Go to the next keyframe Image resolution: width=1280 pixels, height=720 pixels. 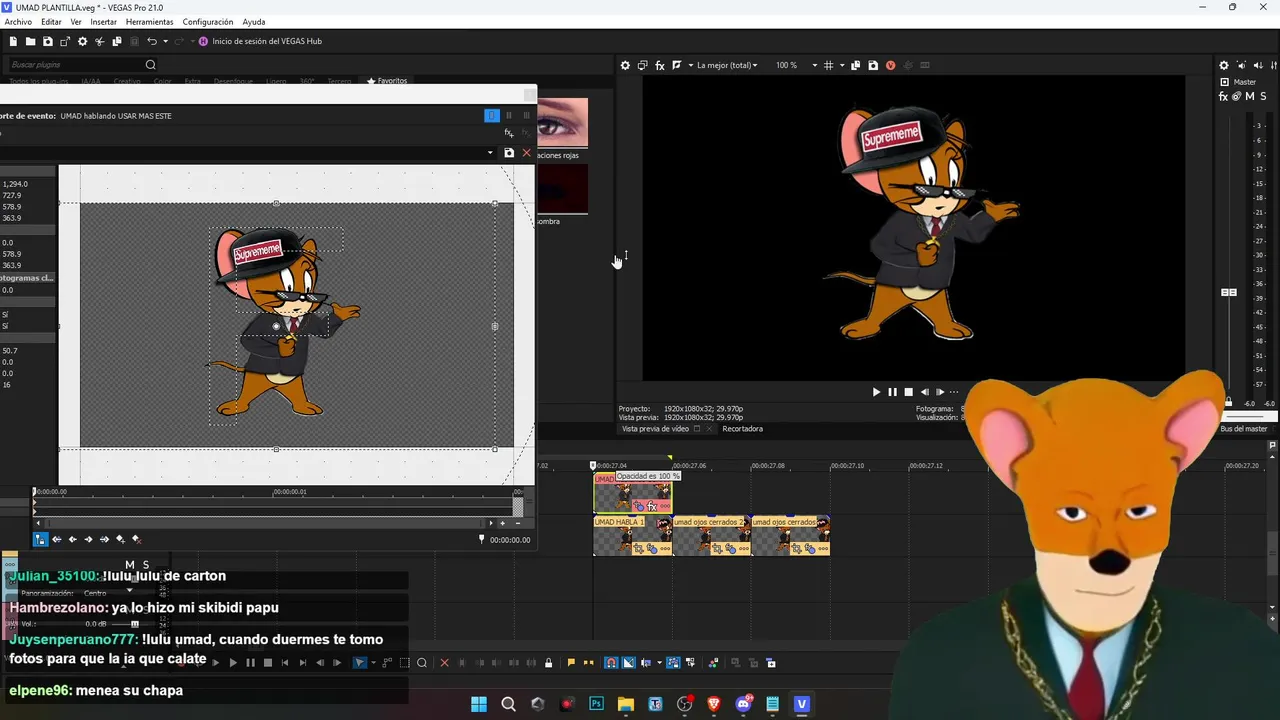coord(88,539)
